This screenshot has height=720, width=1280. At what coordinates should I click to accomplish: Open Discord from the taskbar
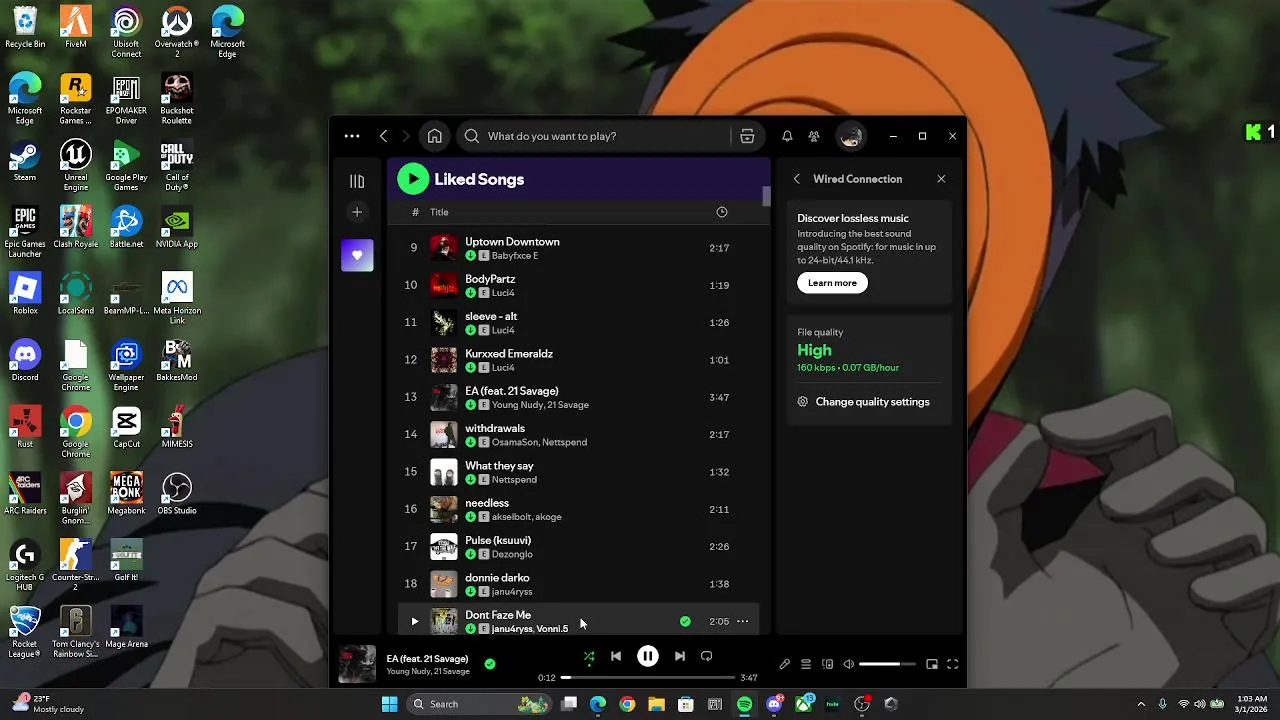[x=774, y=704]
